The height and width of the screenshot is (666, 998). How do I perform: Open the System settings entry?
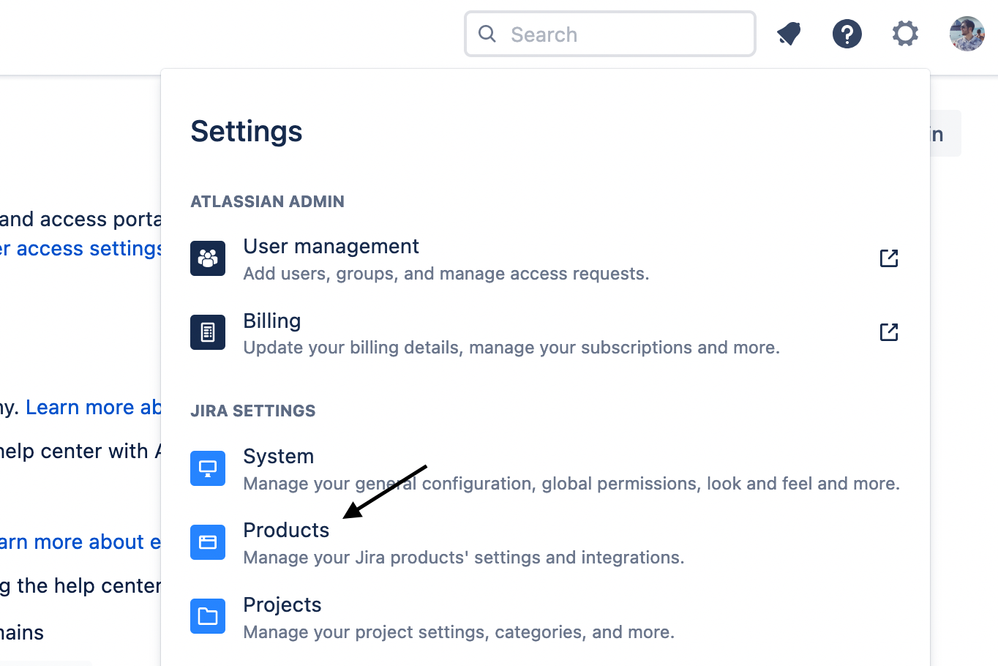pyautogui.click(x=545, y=469)
